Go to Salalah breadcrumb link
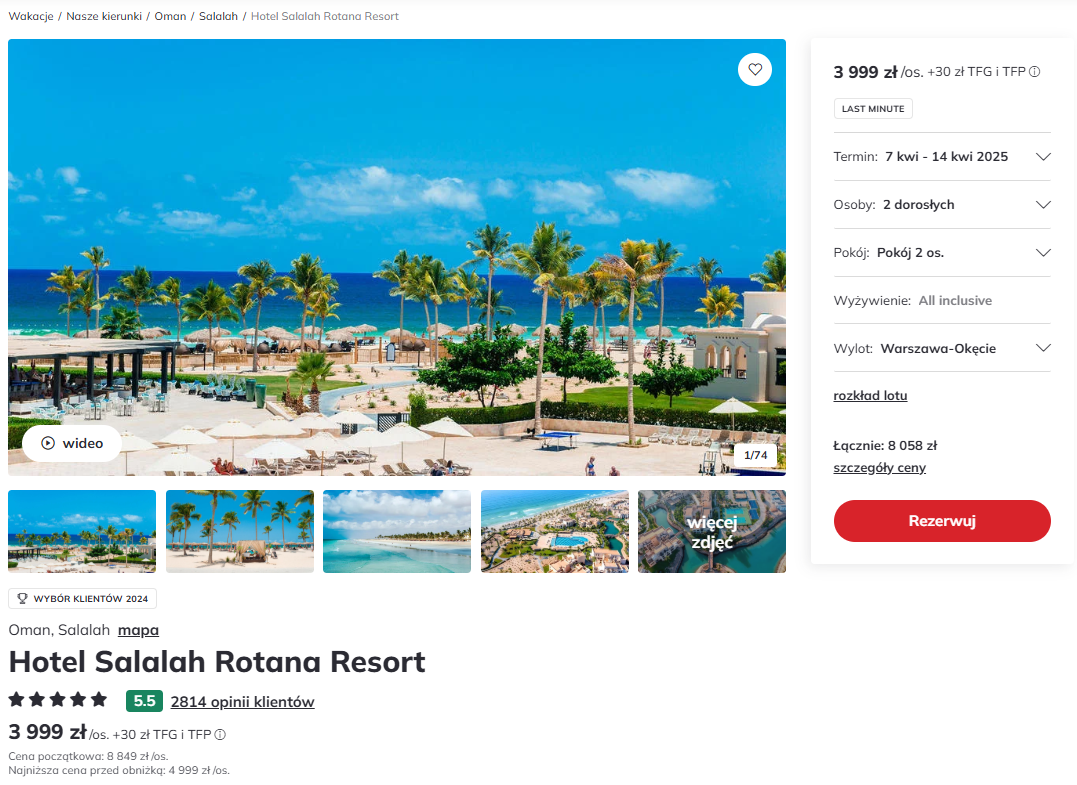1077x785 pixels. click(218, 16)
